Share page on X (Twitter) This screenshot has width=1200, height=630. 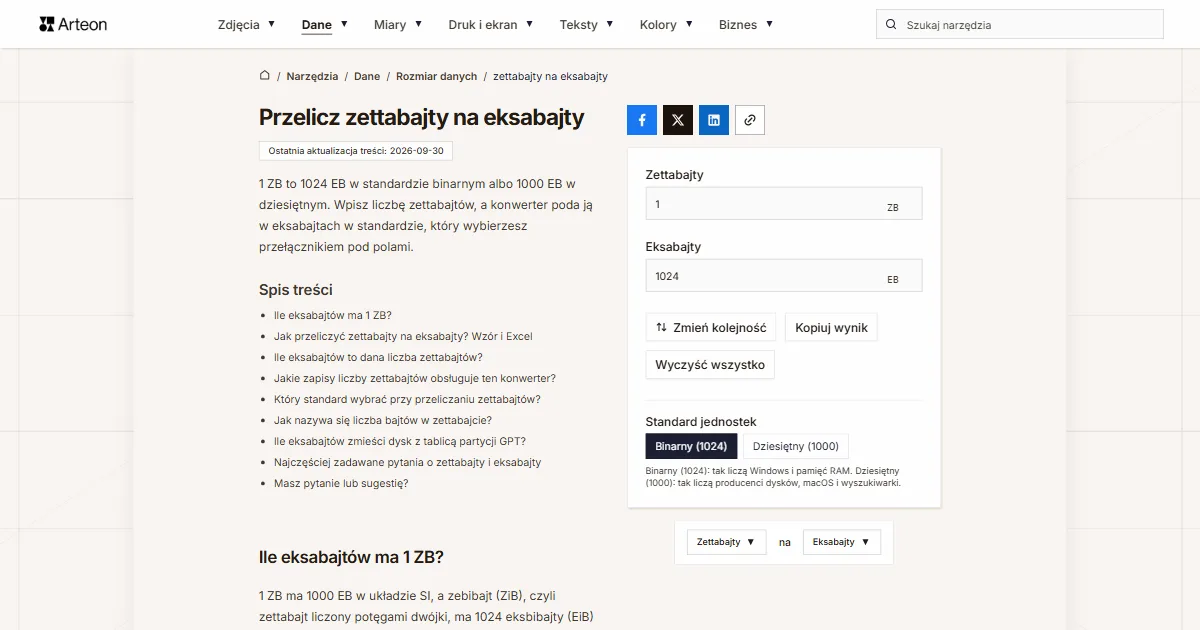(678, 120)
